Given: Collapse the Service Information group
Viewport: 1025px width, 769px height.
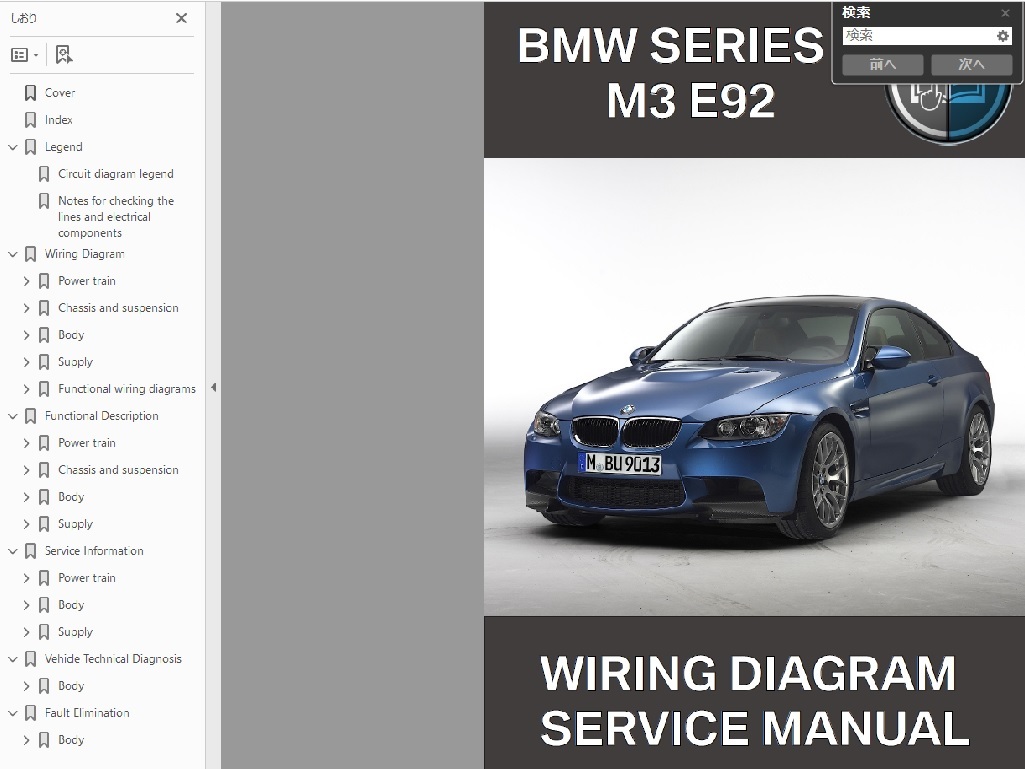Looking at the screenshot, I should click(12, 551).
